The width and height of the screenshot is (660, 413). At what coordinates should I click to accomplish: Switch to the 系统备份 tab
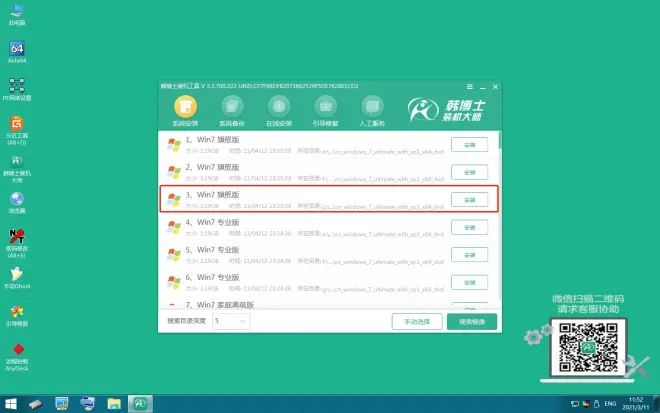(232, 111)
